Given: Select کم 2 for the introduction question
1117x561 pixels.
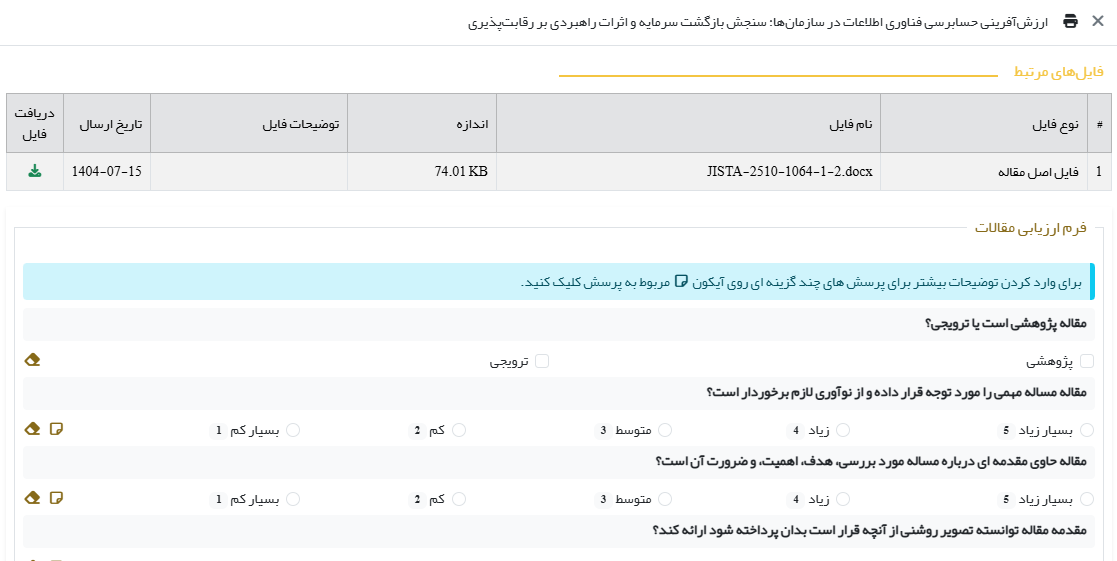Looking at the screenshot, I should pos(459,499).
